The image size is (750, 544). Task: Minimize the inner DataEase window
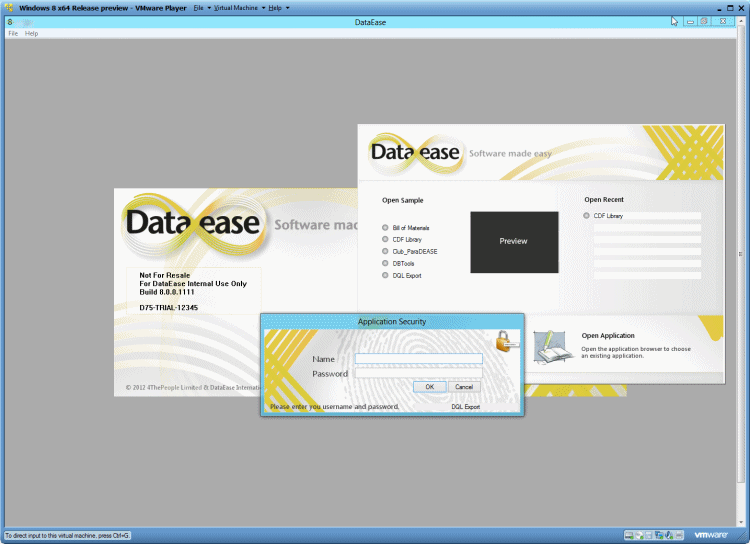(x=690, y=22)
